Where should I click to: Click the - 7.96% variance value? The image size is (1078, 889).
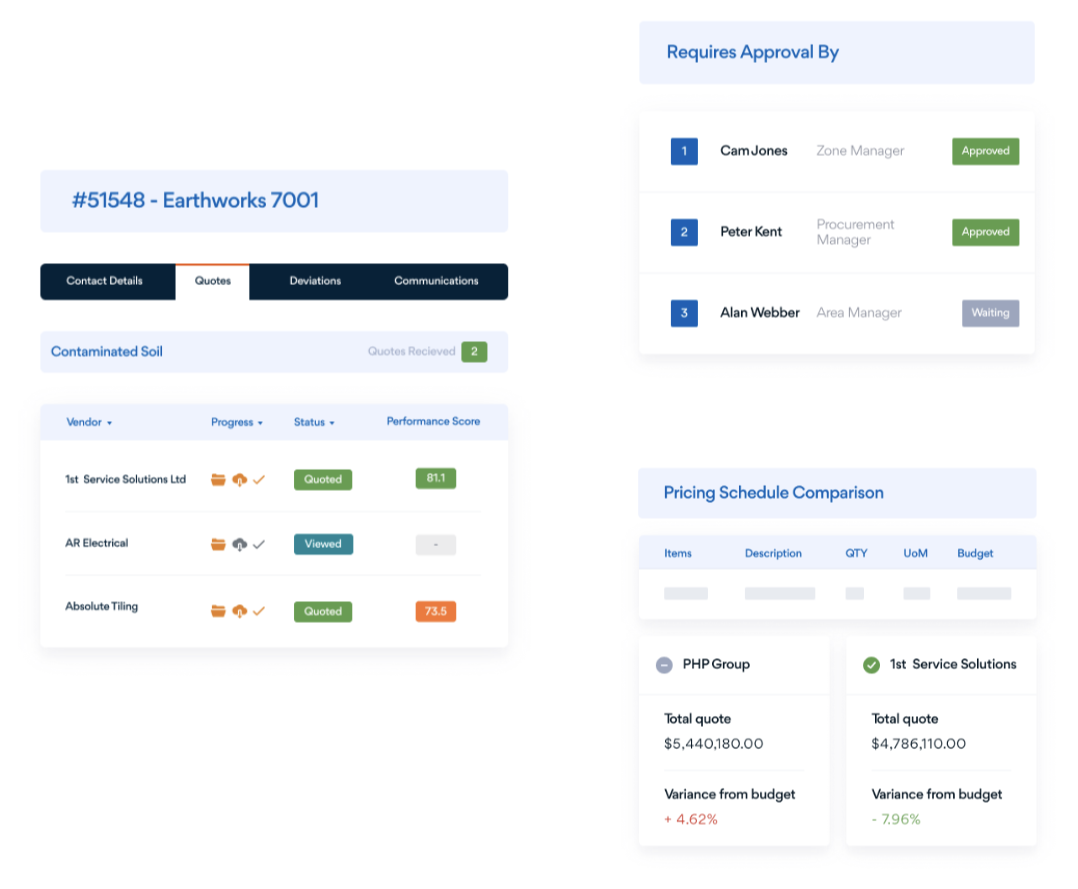(896, 820)
